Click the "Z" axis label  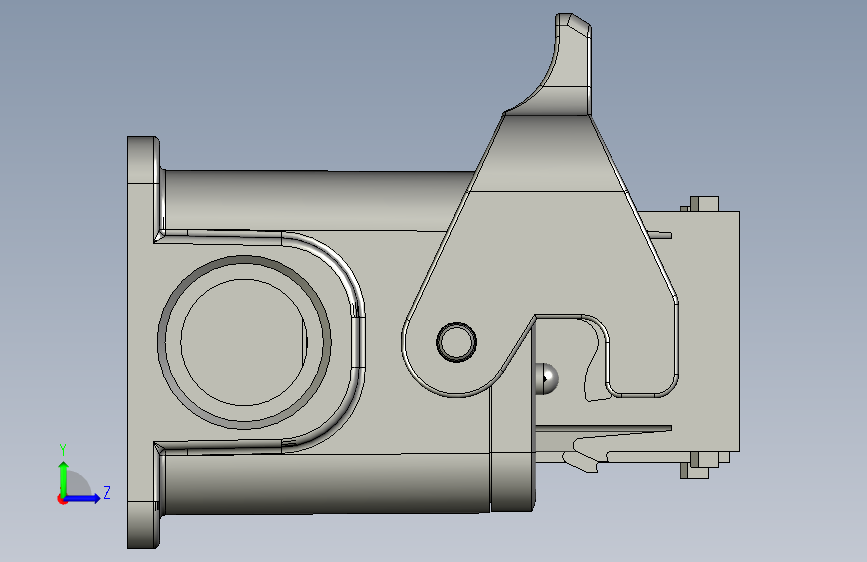[107, 492]
